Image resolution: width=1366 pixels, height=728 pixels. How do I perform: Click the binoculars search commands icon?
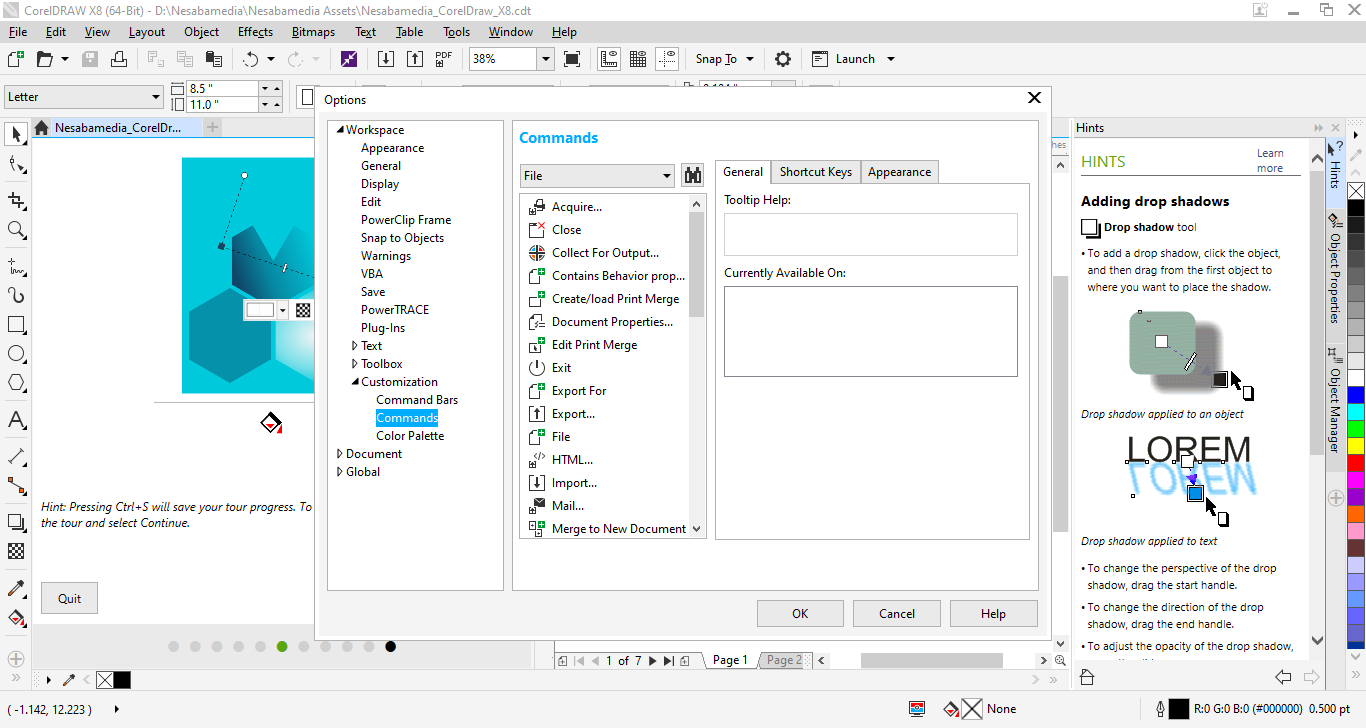[x=692, y=176]
